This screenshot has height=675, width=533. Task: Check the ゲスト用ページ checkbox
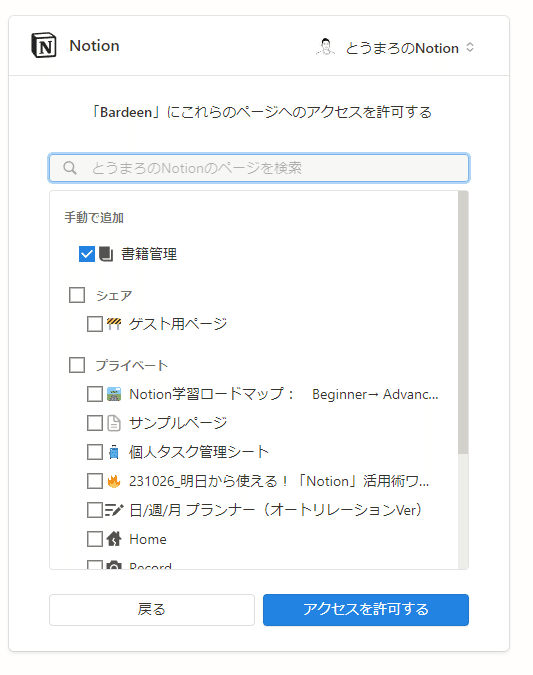click(95, 324)
